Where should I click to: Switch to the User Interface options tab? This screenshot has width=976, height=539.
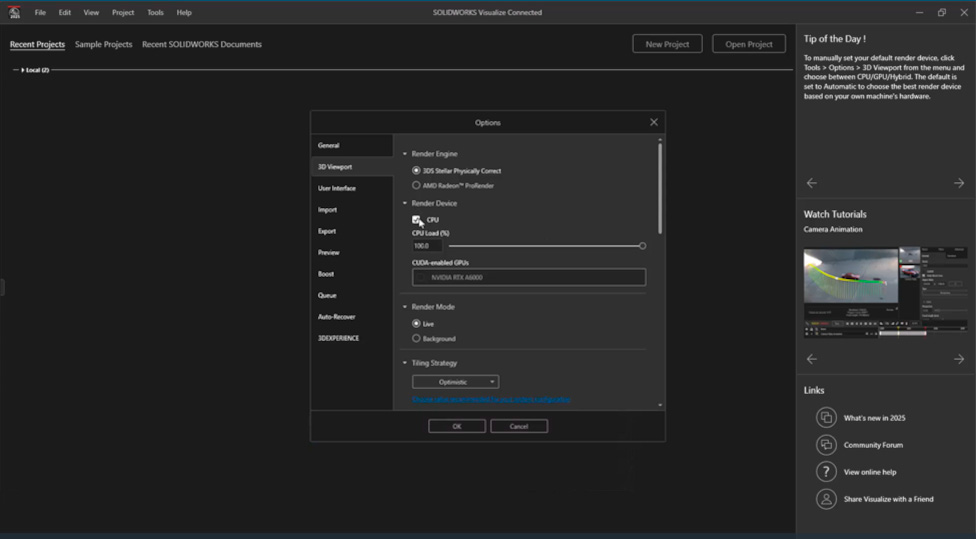point(337,188)
